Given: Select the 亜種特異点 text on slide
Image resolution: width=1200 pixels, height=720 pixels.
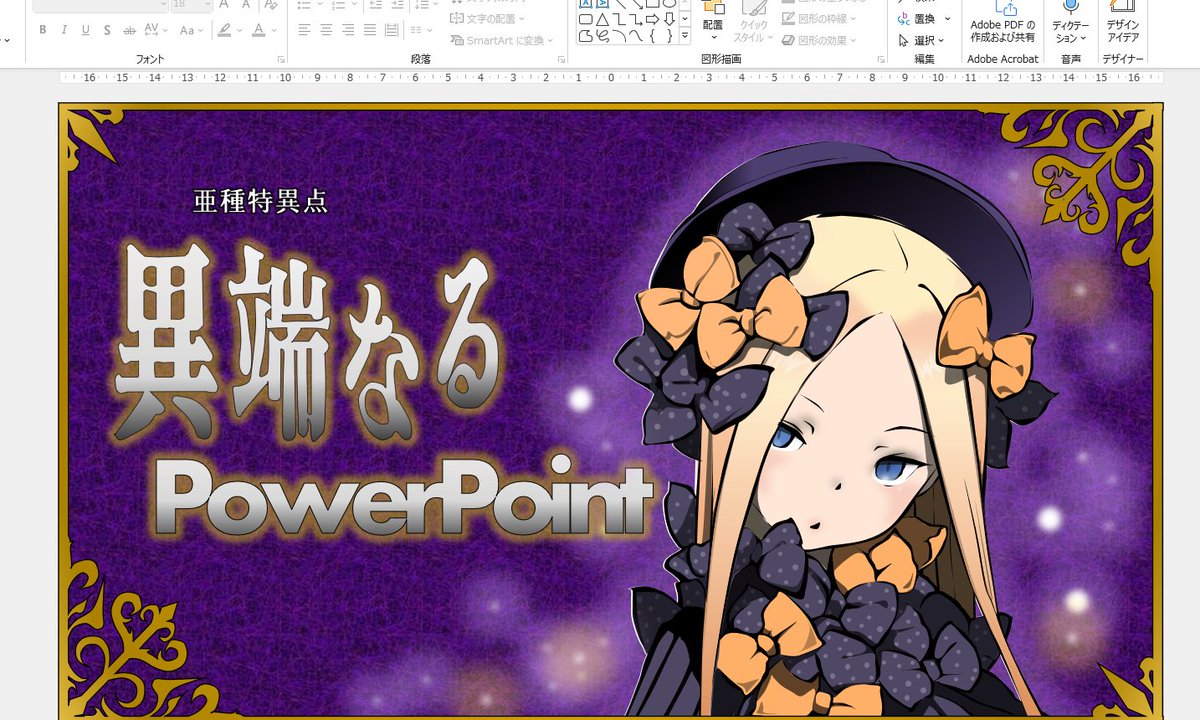Looking at the screenshot, I should [260, 201].
